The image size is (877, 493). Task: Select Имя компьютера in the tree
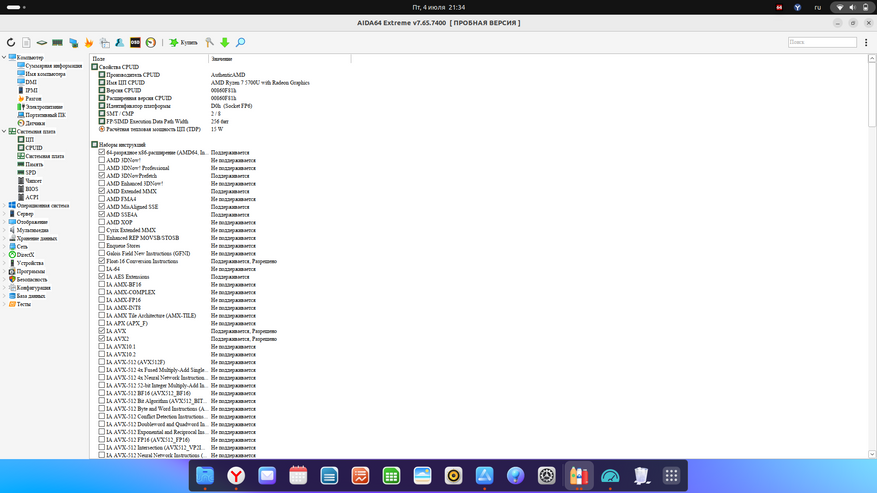point(45,74)
